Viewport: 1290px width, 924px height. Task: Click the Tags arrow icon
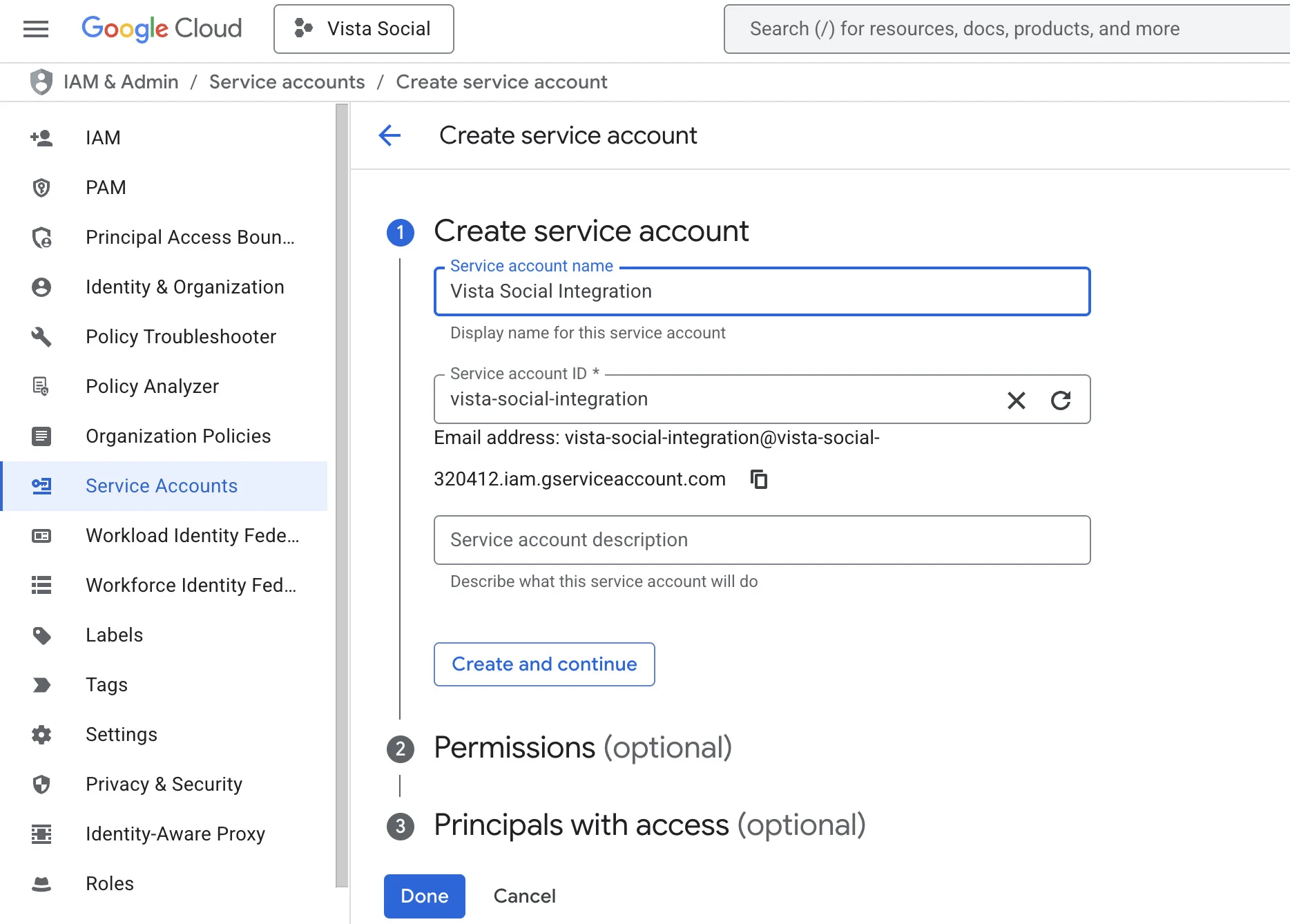41,685
